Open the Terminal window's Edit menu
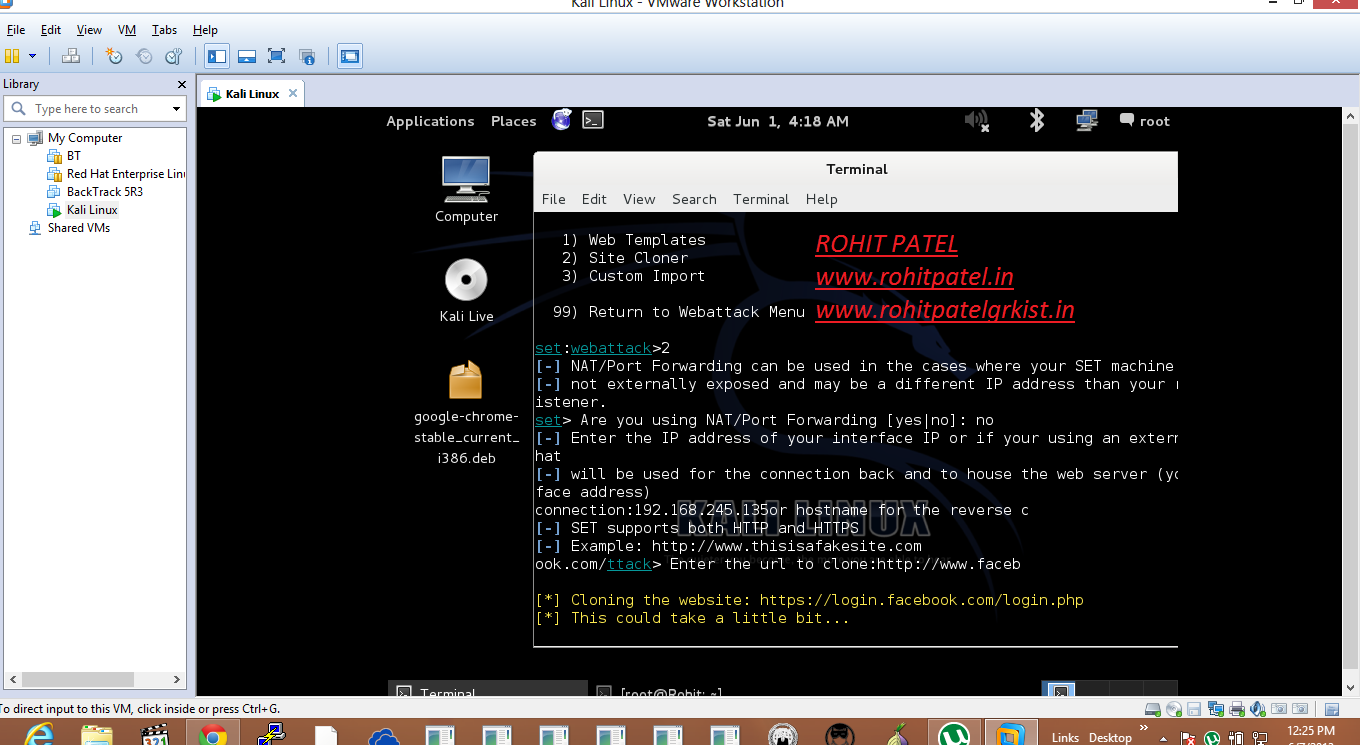The height and width of the screenshot is (745, 1360). 594,199
